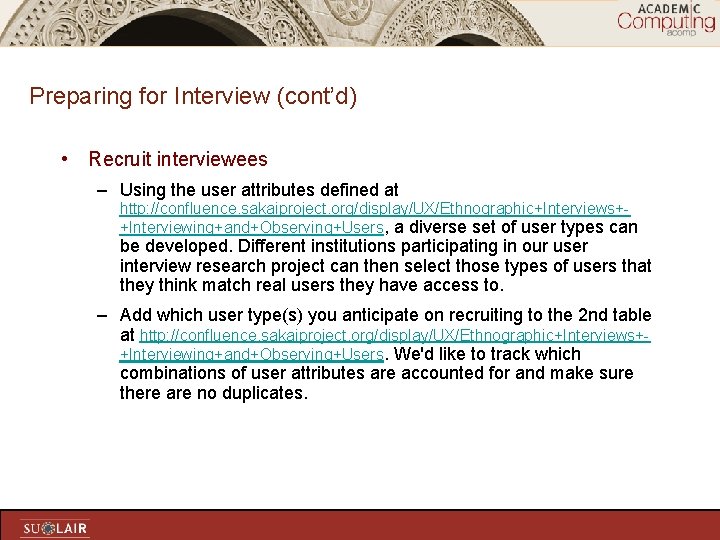
Task: Click the Academic Computing logo
Action: (x=666, y=20)
